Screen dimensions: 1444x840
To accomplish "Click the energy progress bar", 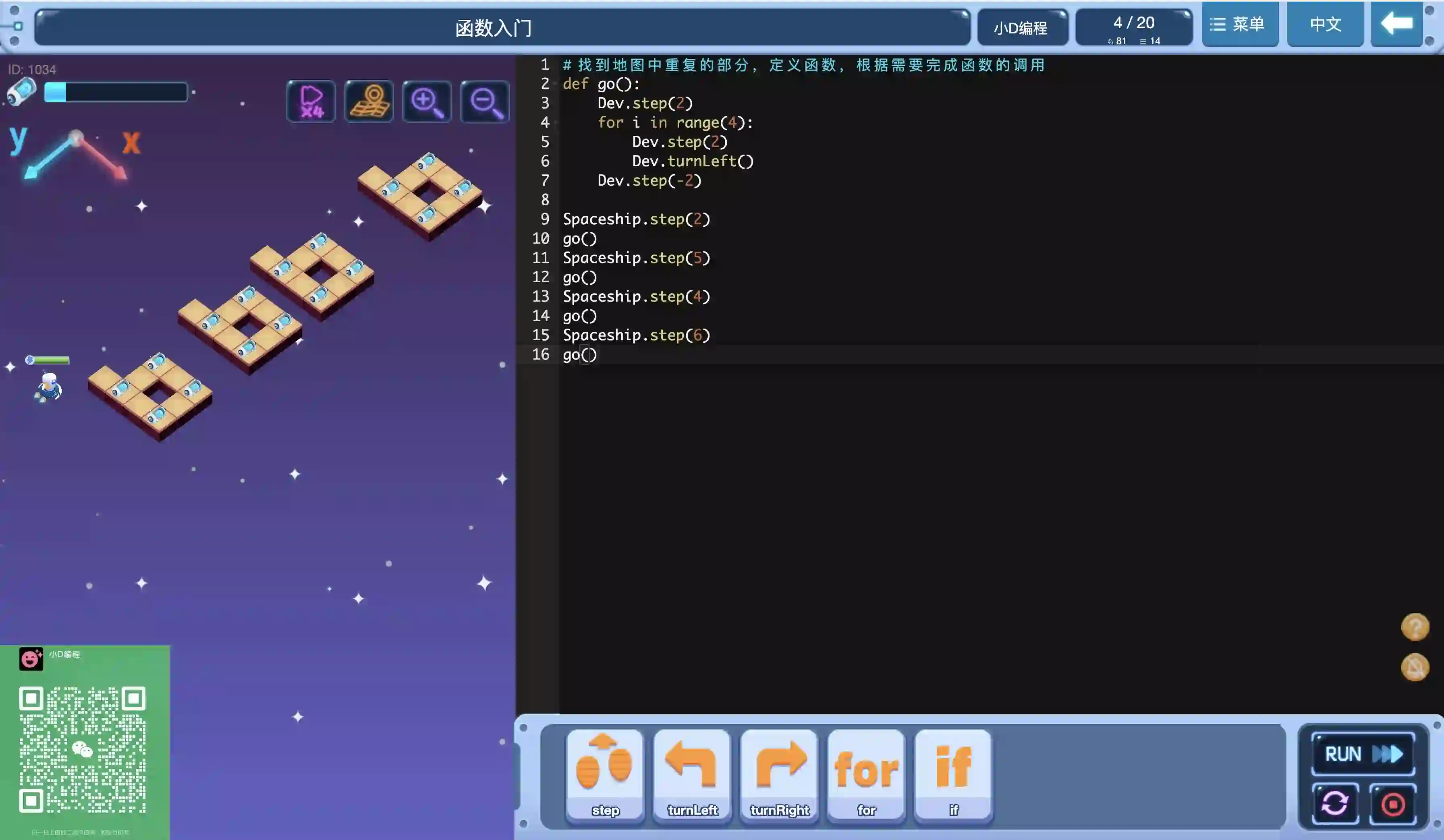I will pyautogui.click(x=116, y=92).
